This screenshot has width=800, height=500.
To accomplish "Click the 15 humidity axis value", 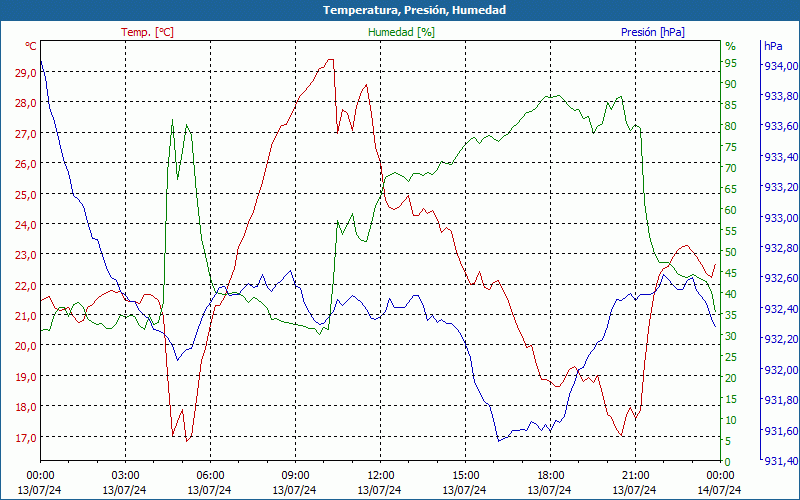I will pyautogui.click(x=731, y=399).
